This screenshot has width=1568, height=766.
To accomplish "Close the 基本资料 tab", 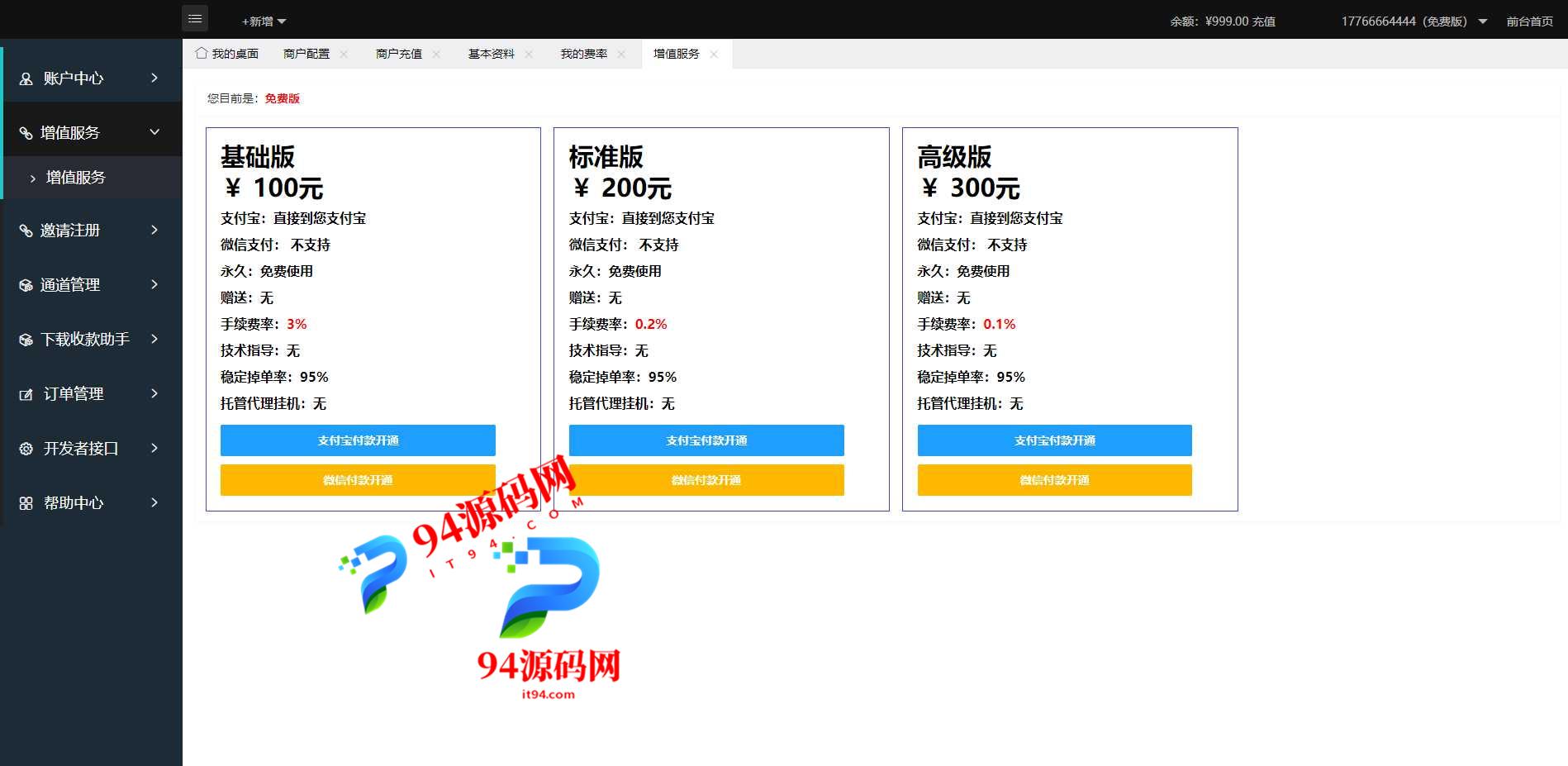I will (529, 54).
